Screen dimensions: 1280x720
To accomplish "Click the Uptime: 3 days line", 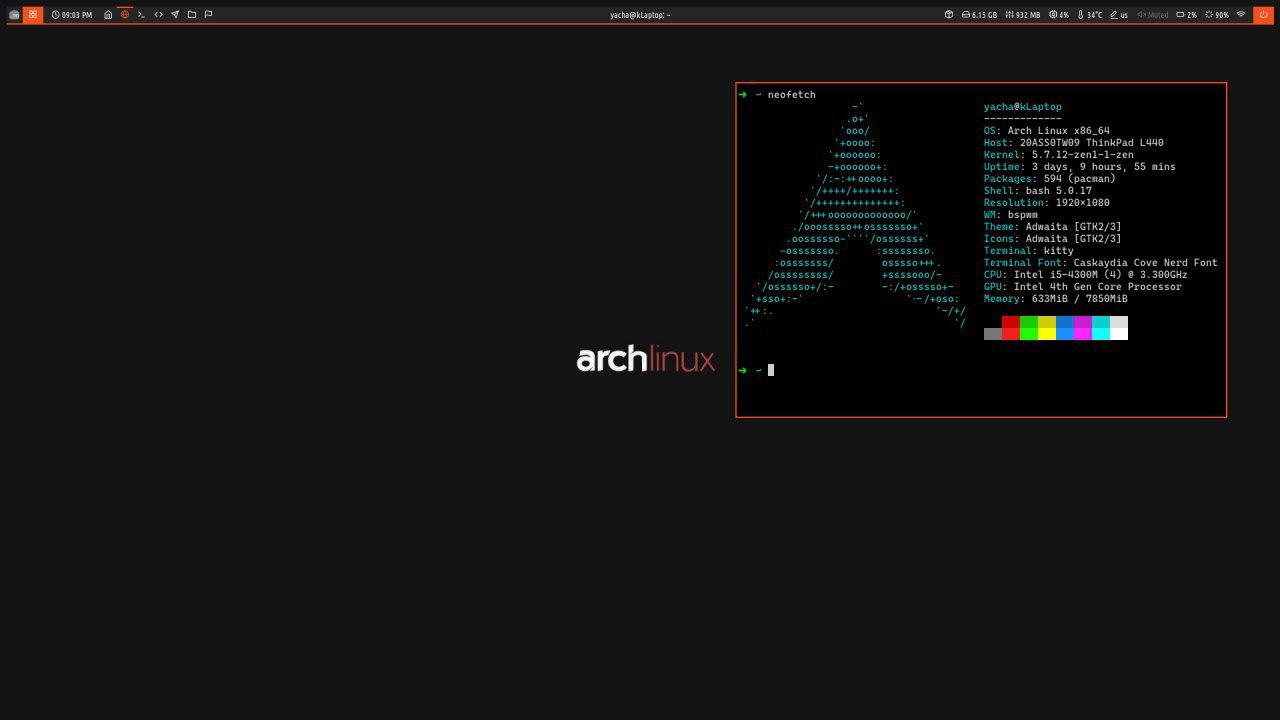I will (x=1079, y=167).
